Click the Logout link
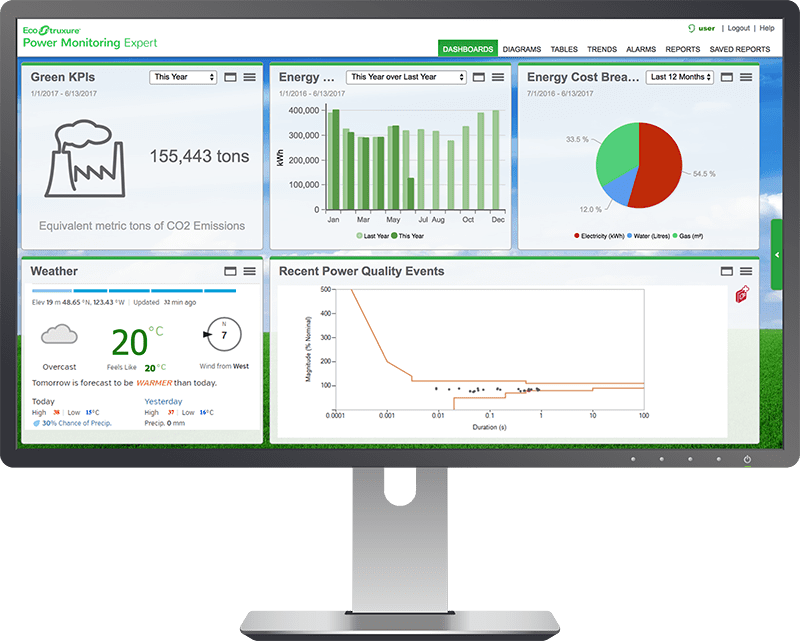The width and height of the screenshot is (800, 641). coord(738,29)
